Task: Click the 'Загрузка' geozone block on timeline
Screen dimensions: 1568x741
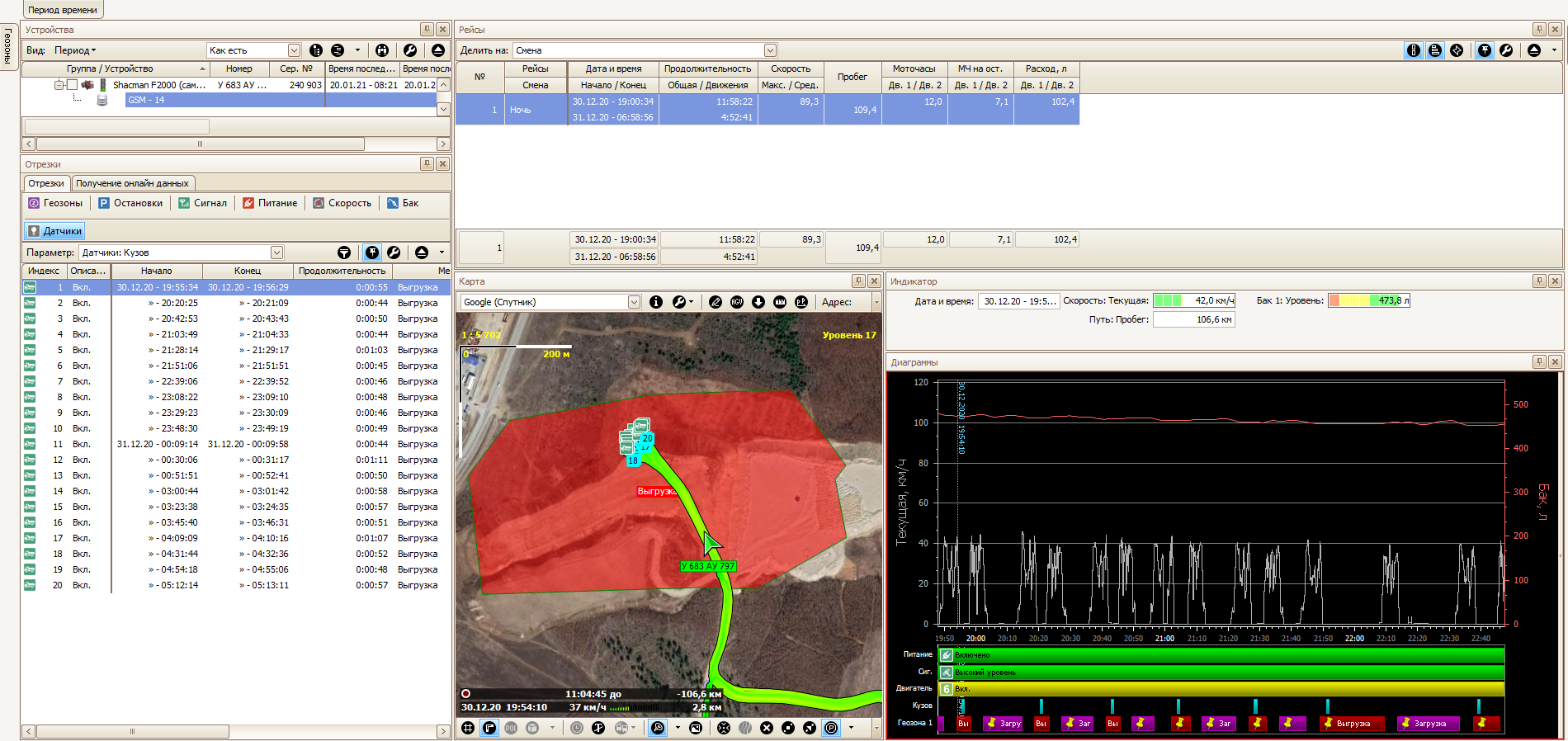Action: [1429, 723]
